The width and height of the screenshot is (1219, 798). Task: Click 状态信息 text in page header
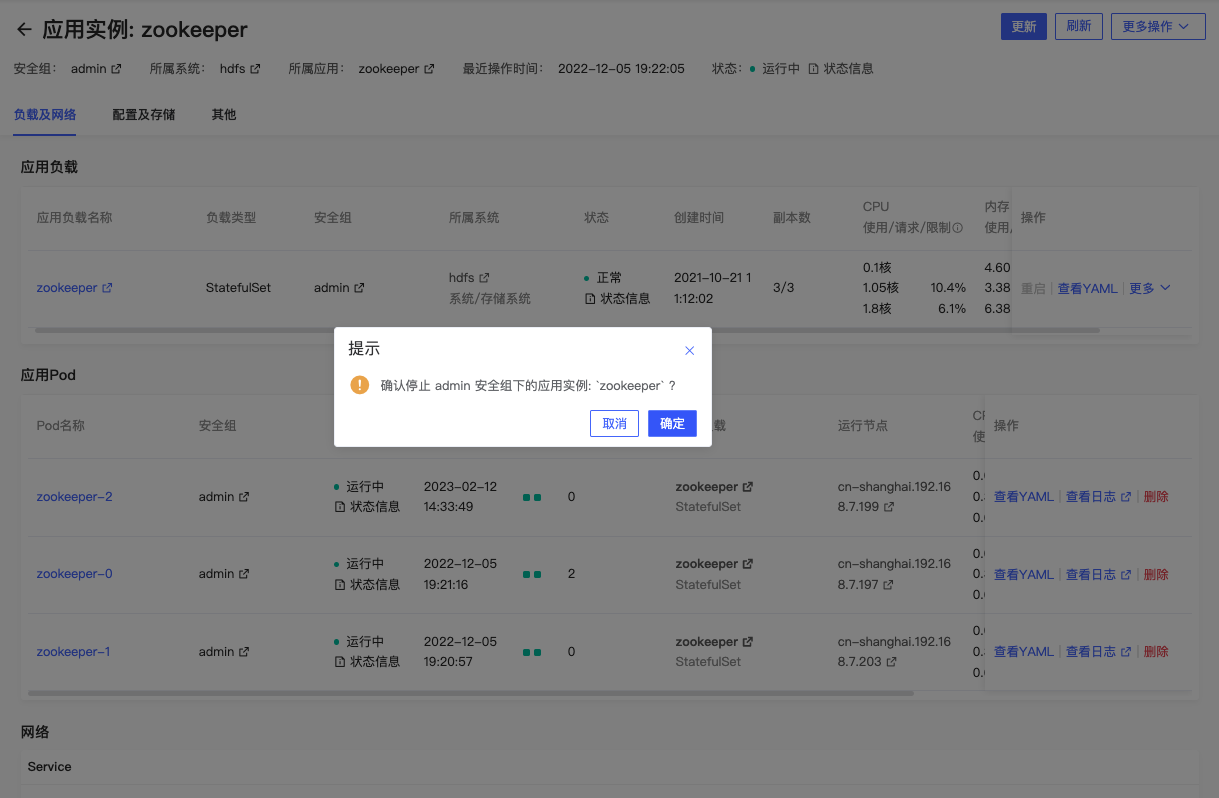(x=848, y=69)
